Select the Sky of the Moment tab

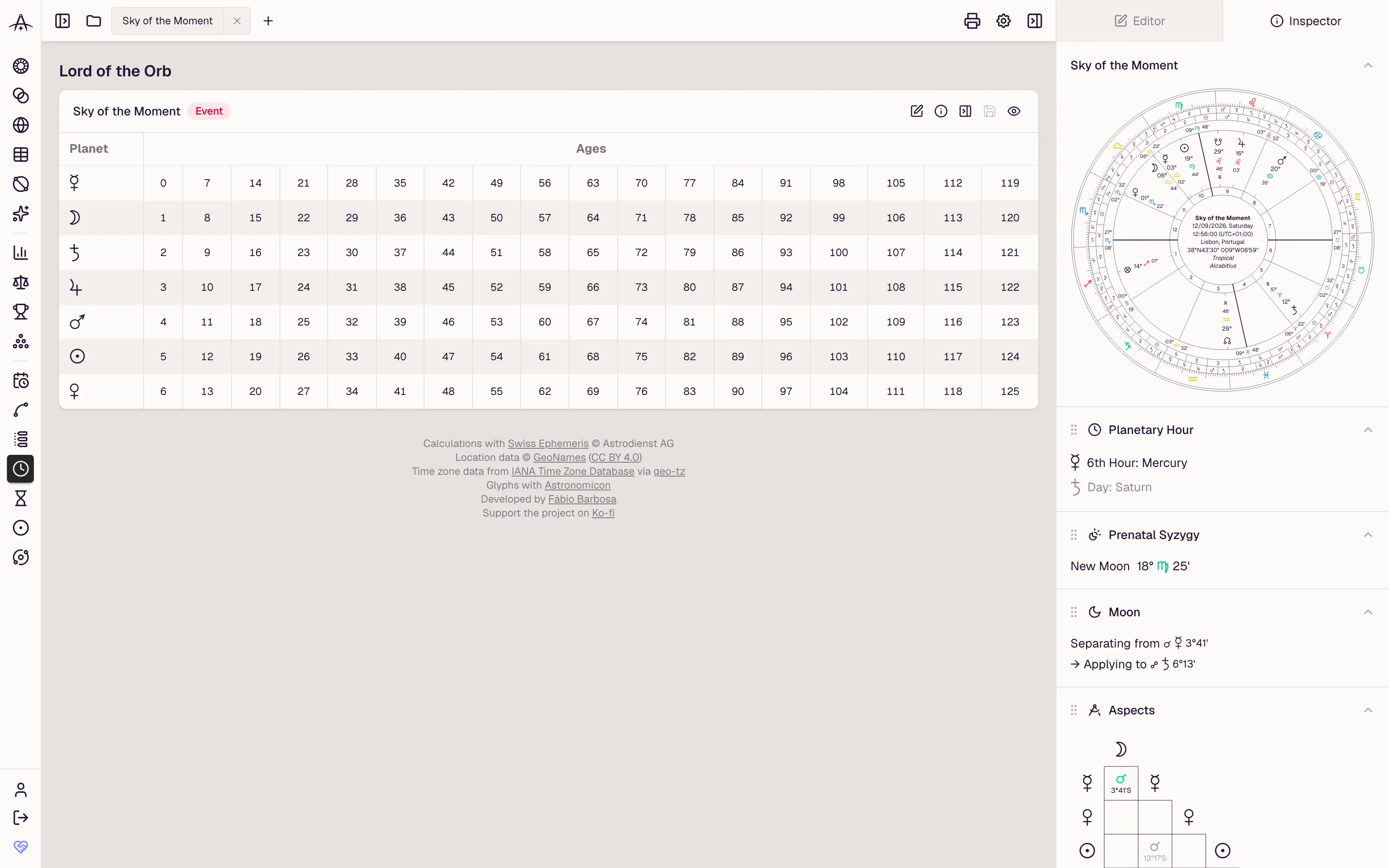[168, 21]
